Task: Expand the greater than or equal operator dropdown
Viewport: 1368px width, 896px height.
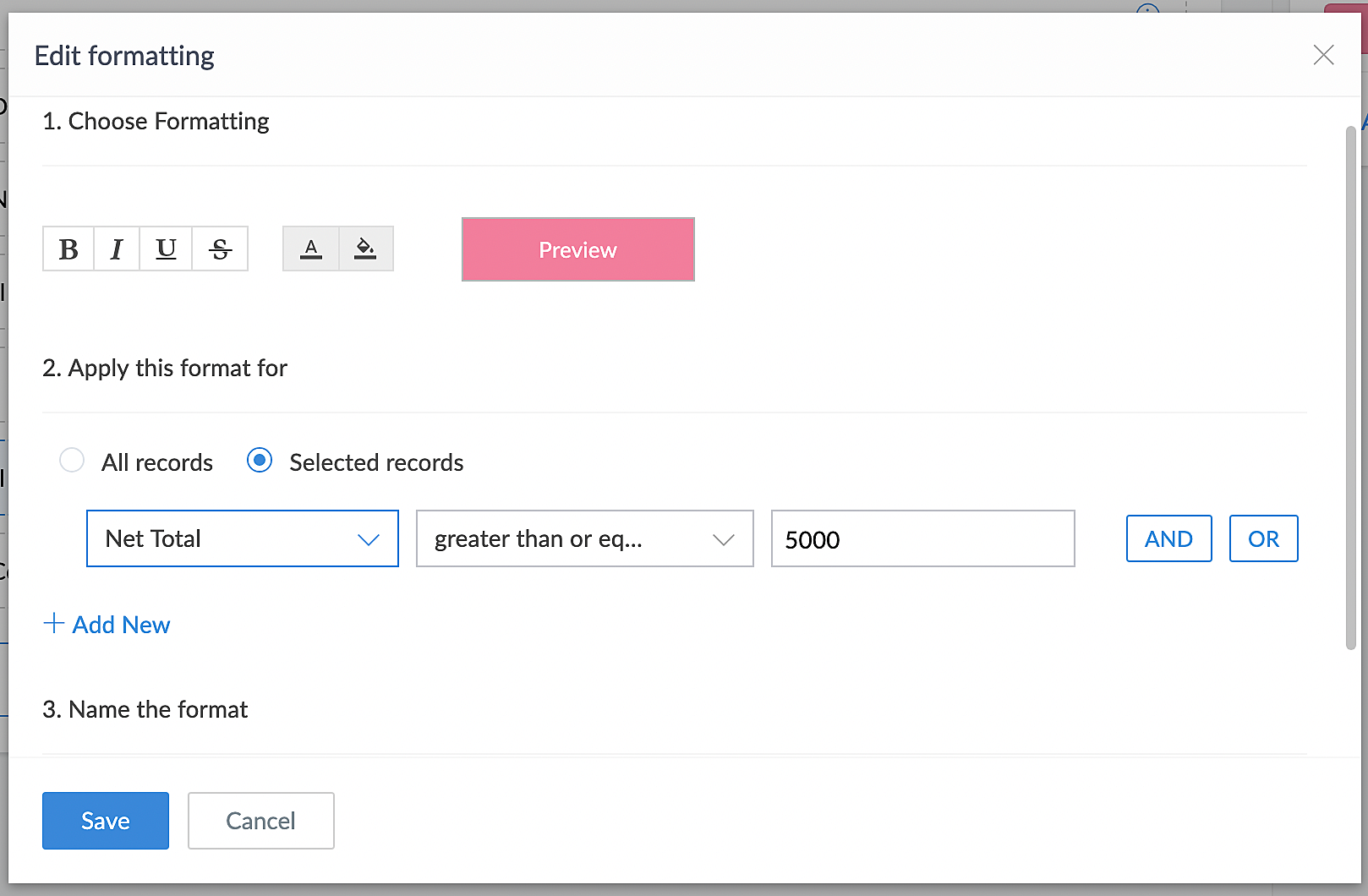Action: (583, 538)
